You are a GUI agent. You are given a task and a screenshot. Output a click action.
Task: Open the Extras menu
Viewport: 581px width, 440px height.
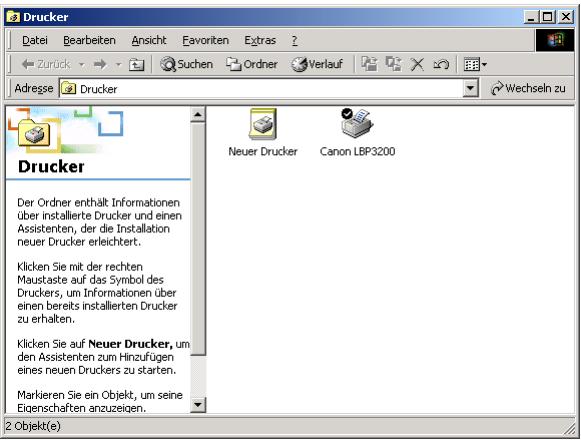pos(260,40)
